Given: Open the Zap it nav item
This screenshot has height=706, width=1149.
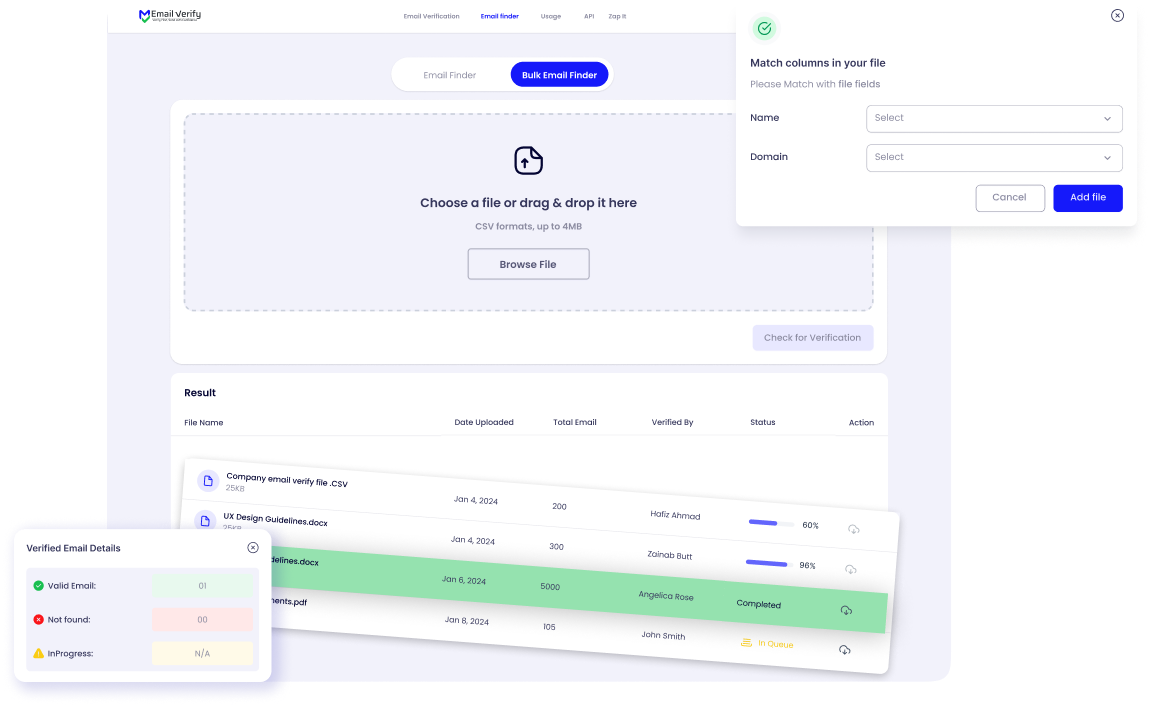Looking at the screenshot, I should point(617,16).
